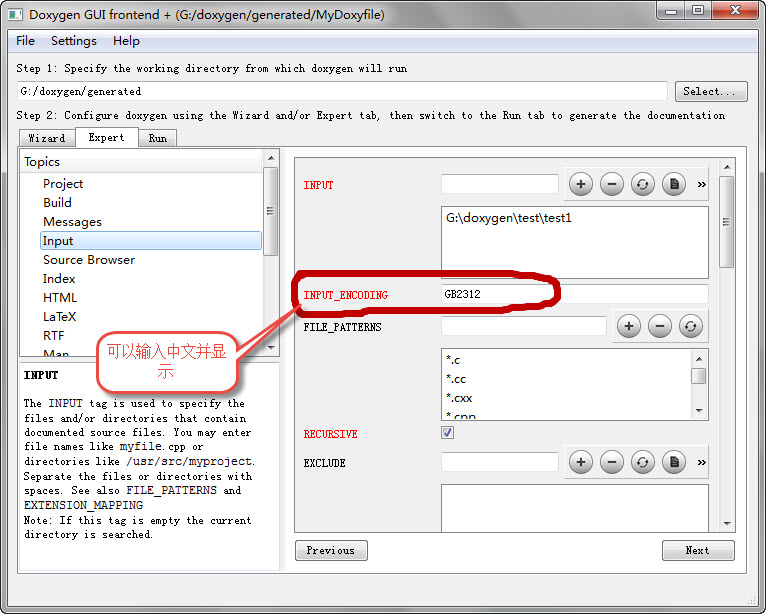The height and width of the screenshot is (614, 766).
Task: Click the INPUT value text field
Action: (x=500, y=184)
